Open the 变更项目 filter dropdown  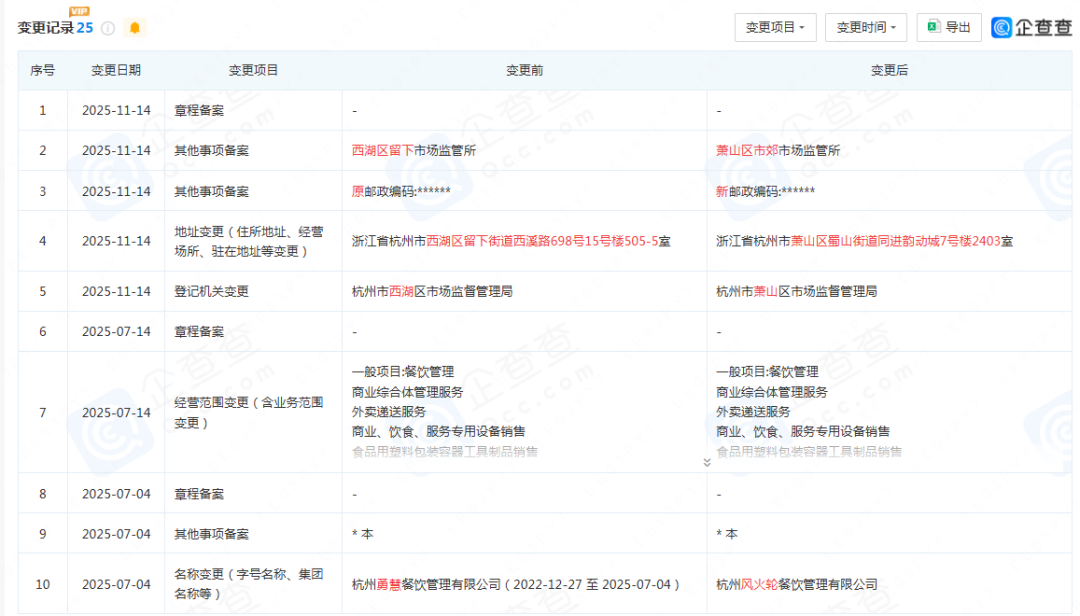(x=775, y=27)
